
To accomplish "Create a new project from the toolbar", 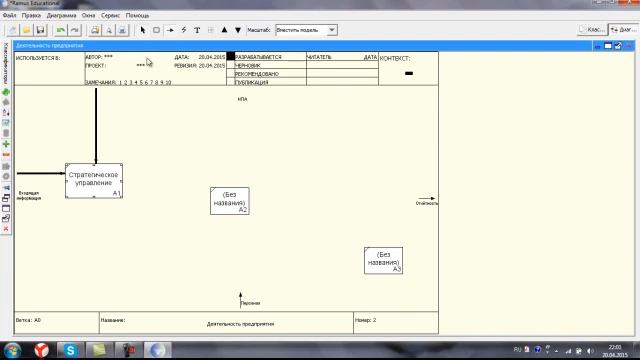I will (13, 30).
